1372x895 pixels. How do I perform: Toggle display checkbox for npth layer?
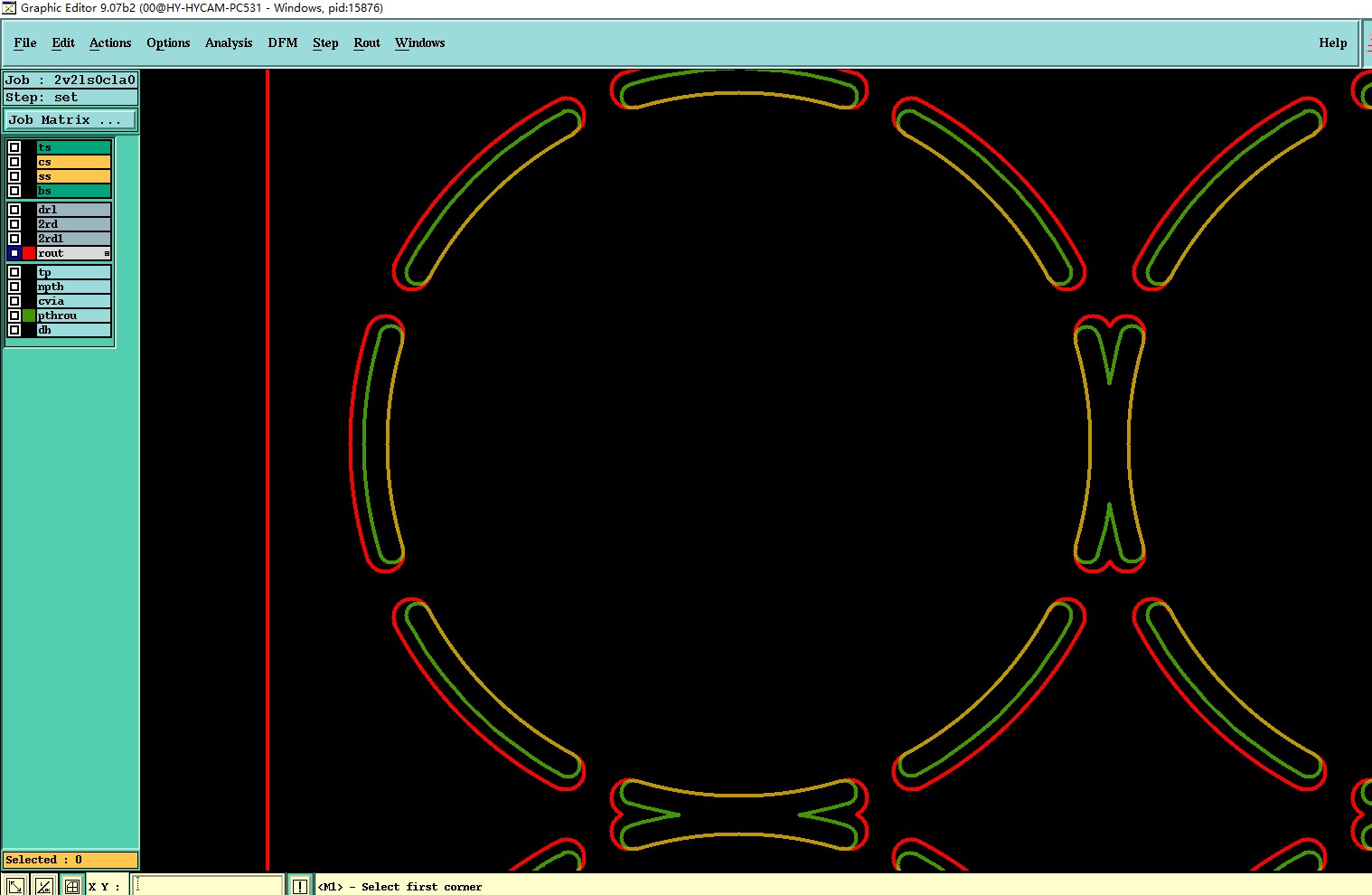(x=14, y=287)
